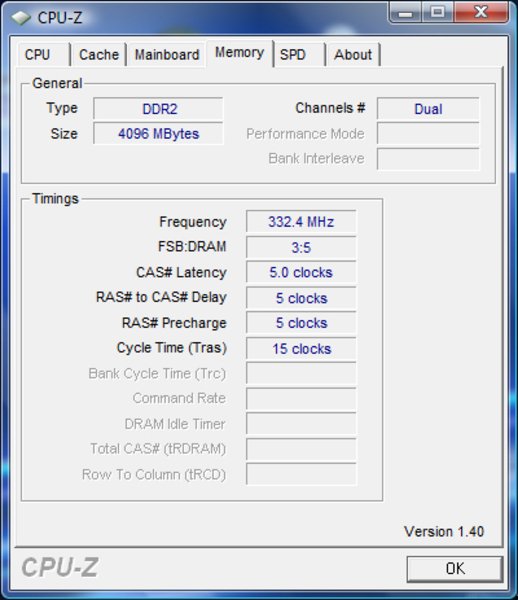
Task: Select the Cycle Time 15 clocks field
Action: click(301, 349)
